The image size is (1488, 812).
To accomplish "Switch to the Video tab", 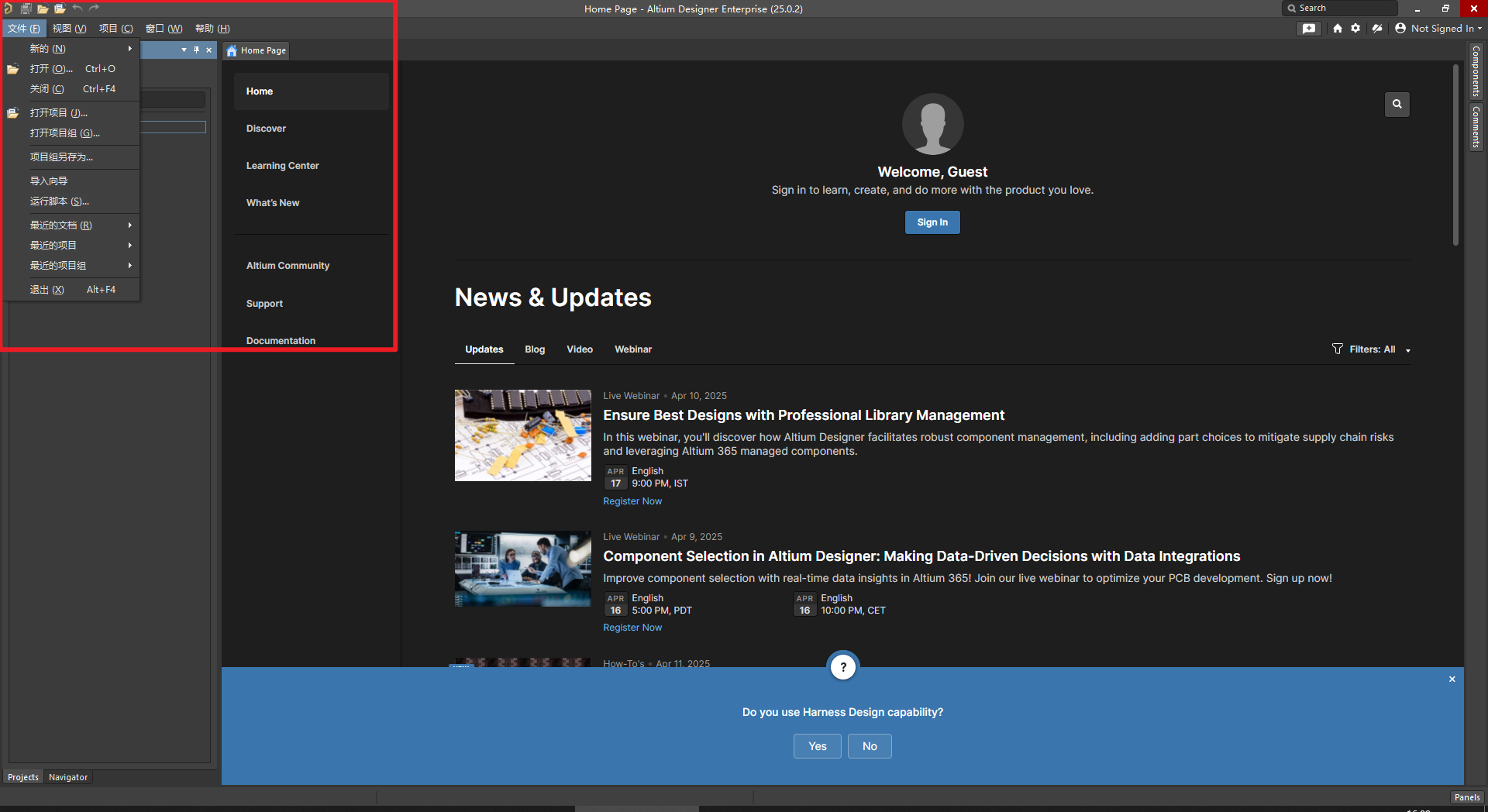I will pos(580,349).
